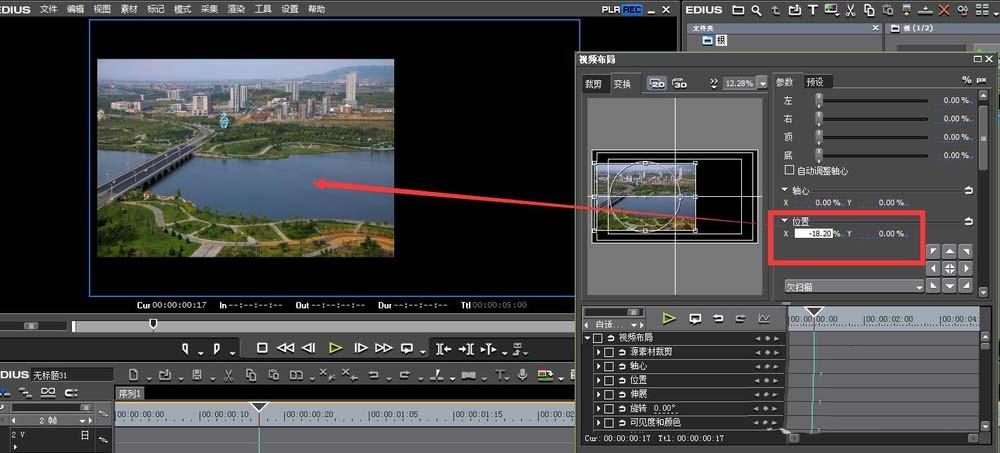Click the center alignment button in position grid
This screenshot has width=1000, height=453.
pyautogui.click(x=949, y=268)
